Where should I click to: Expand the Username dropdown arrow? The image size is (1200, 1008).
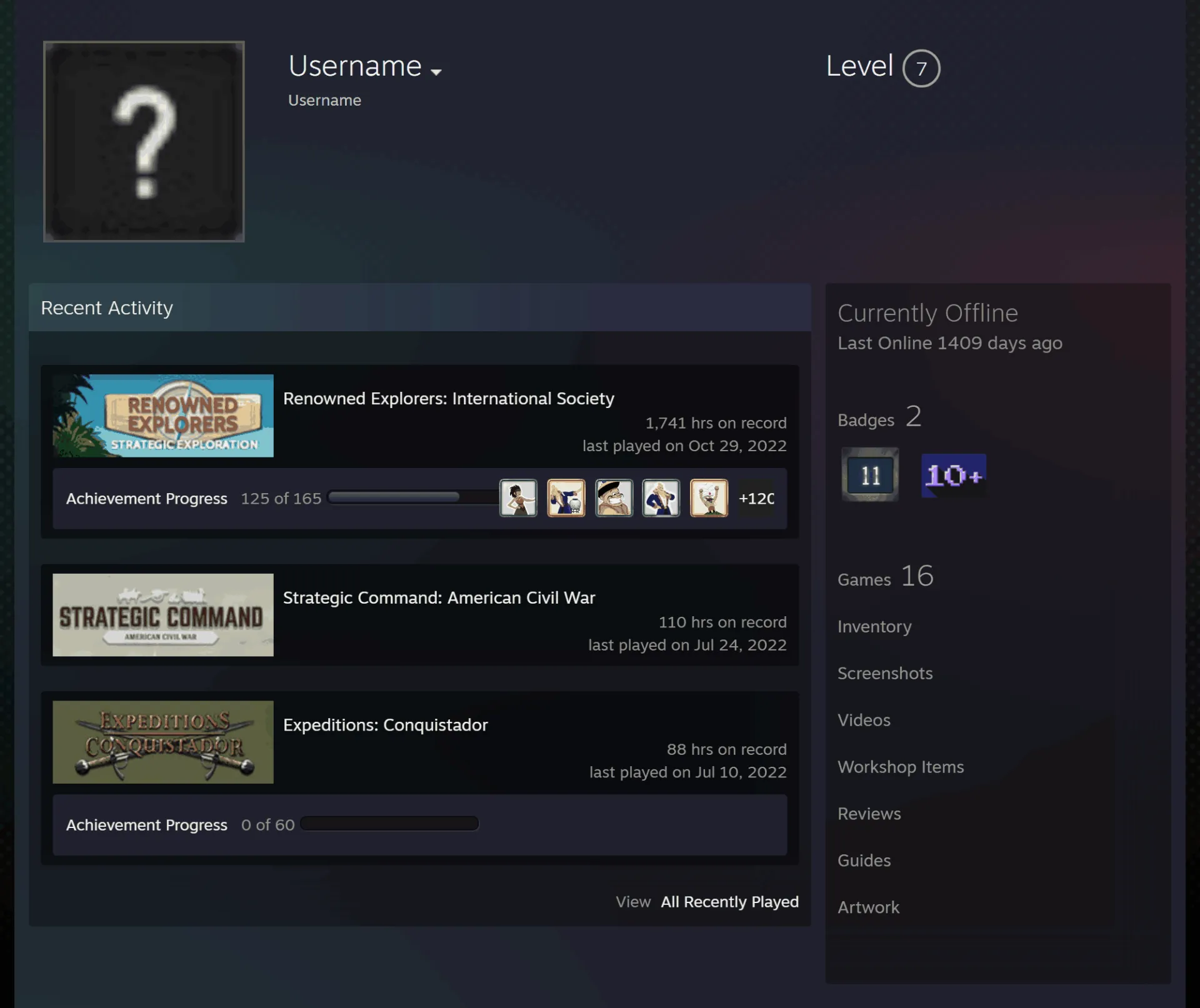(436, 72)
